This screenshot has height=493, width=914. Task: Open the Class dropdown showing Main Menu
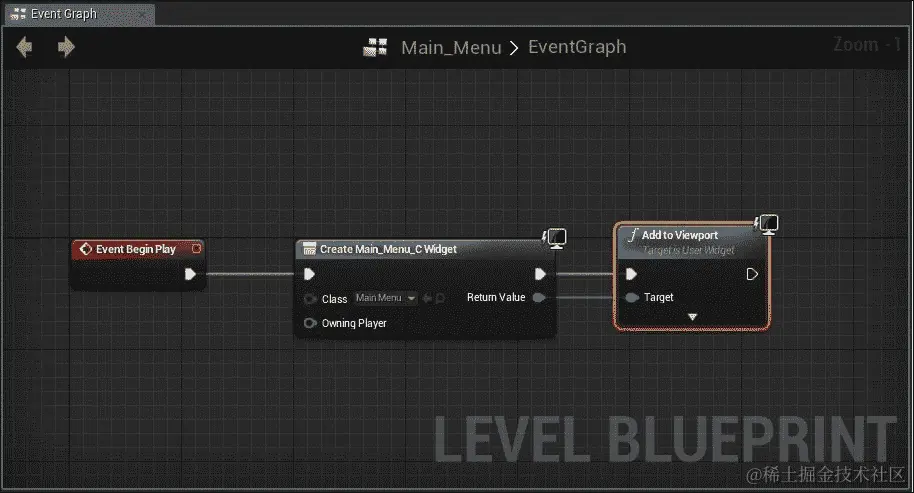click(x=386, y=298)
